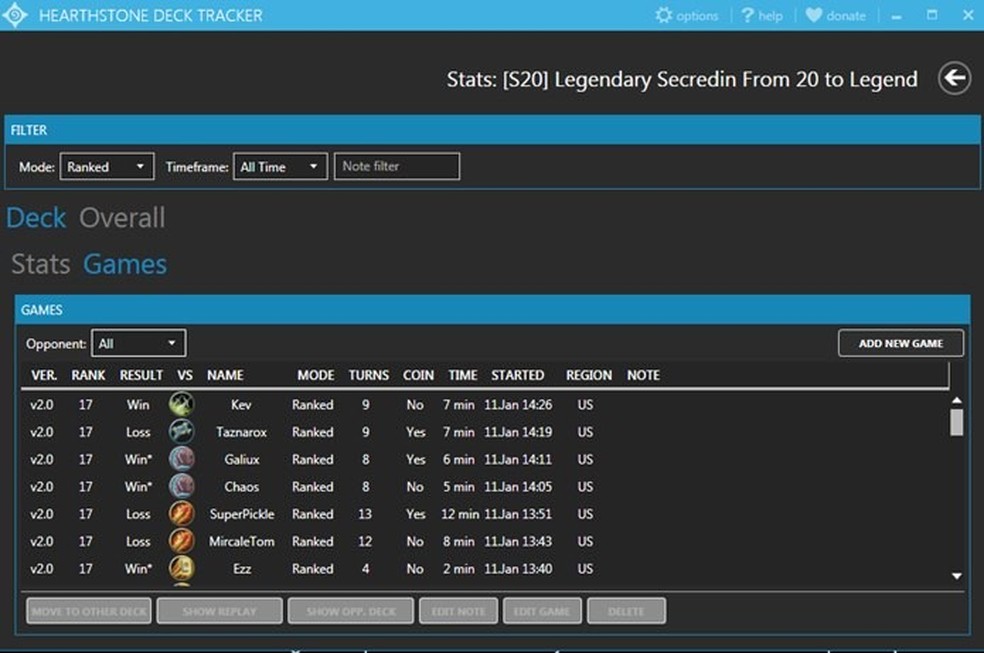Sort by the TURNS column header

click(x=369, y=375)
